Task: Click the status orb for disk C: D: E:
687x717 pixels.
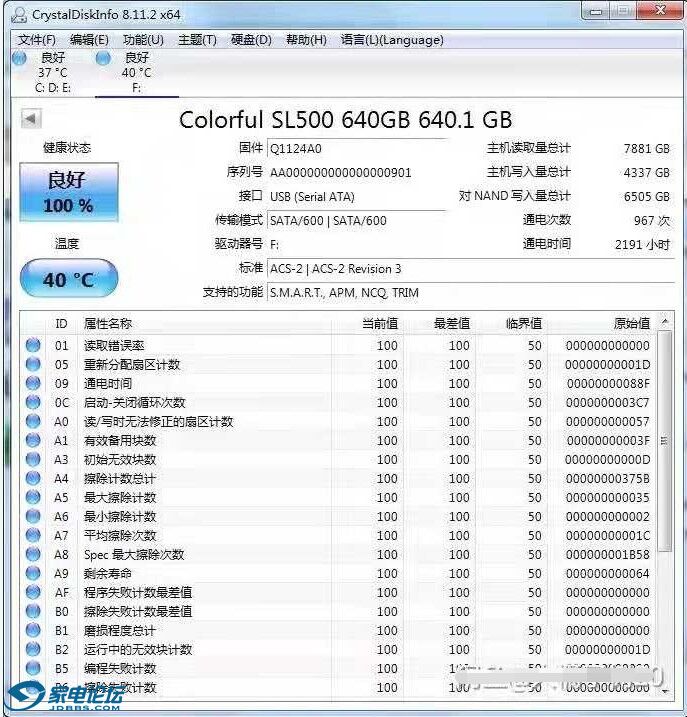Action: pyautogui.click(x=19, y=59)
